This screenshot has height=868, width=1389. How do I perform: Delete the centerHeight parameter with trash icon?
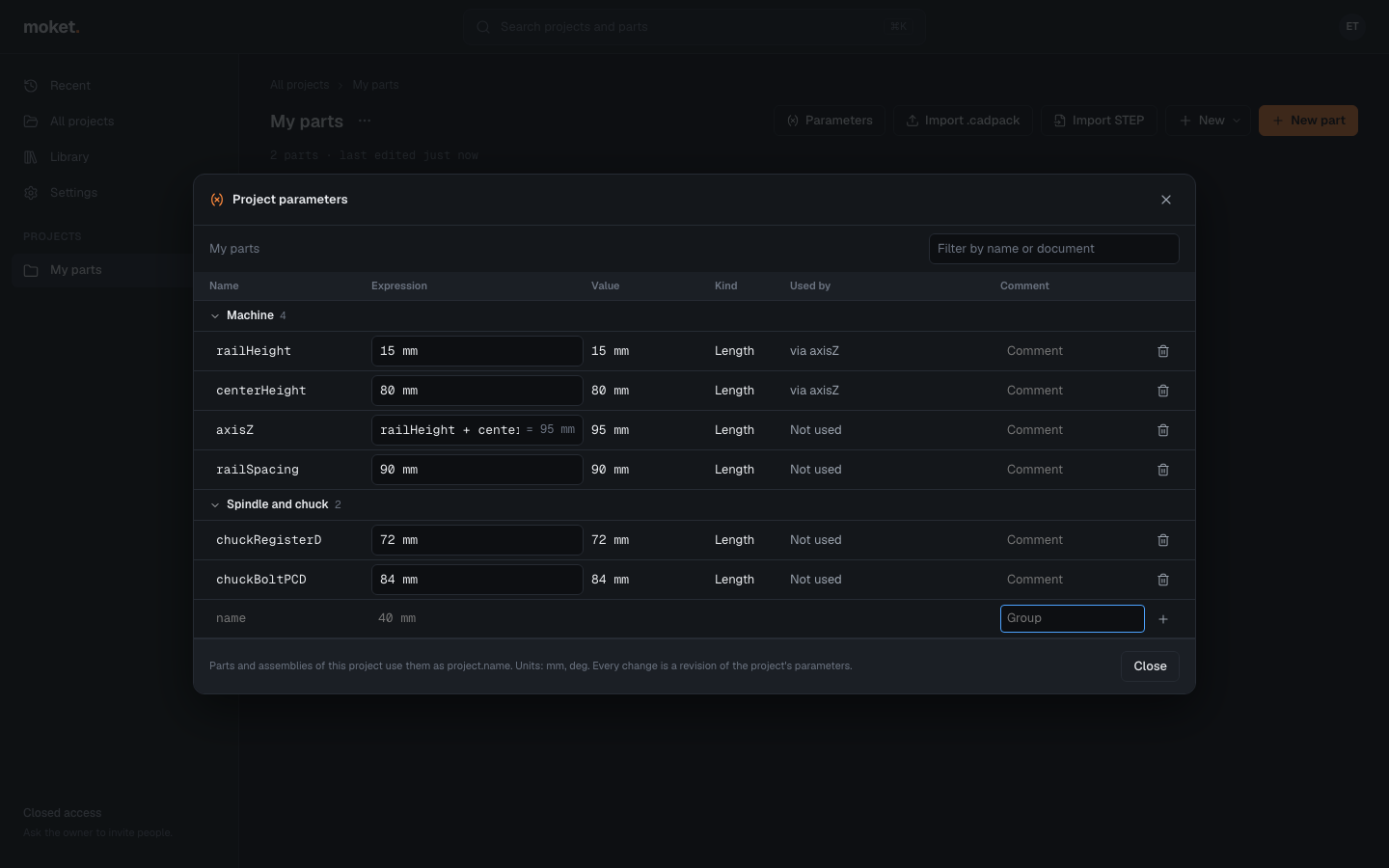point(1163,391)
